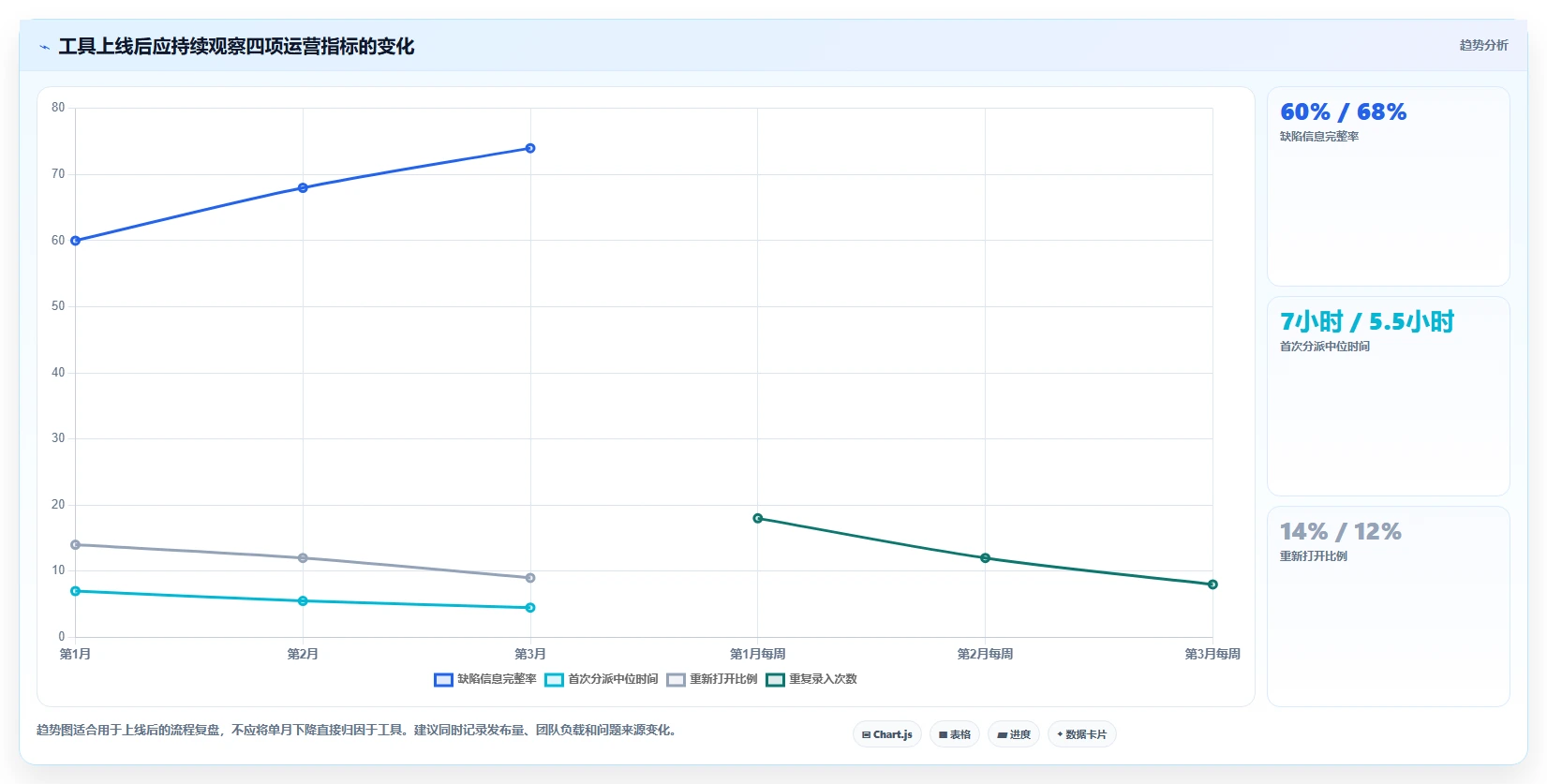Screen dimensions: 1547x784
Task: Click the y-axis label 40
Action: (x=58, y=373)
